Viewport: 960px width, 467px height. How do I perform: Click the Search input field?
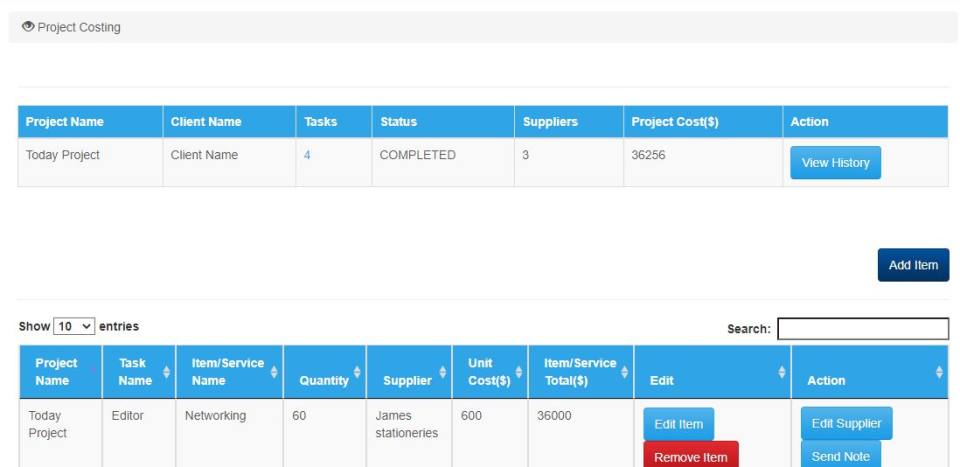point(862,329)
